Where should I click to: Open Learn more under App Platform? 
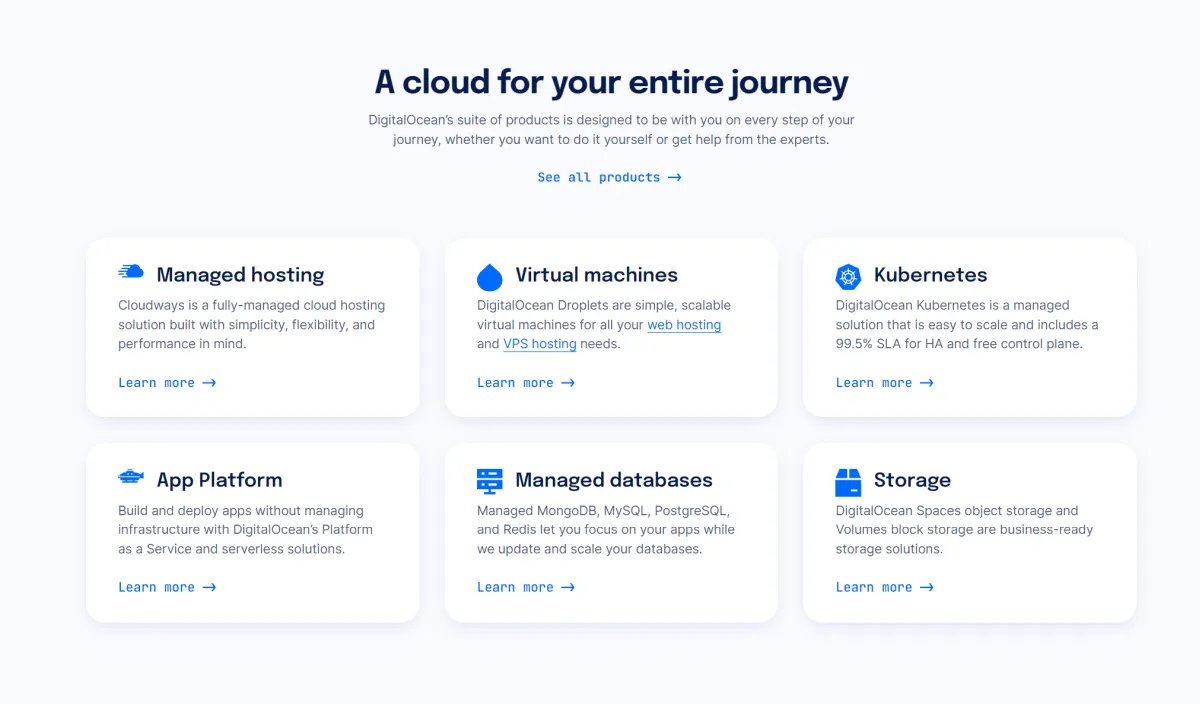click(167, 587)
